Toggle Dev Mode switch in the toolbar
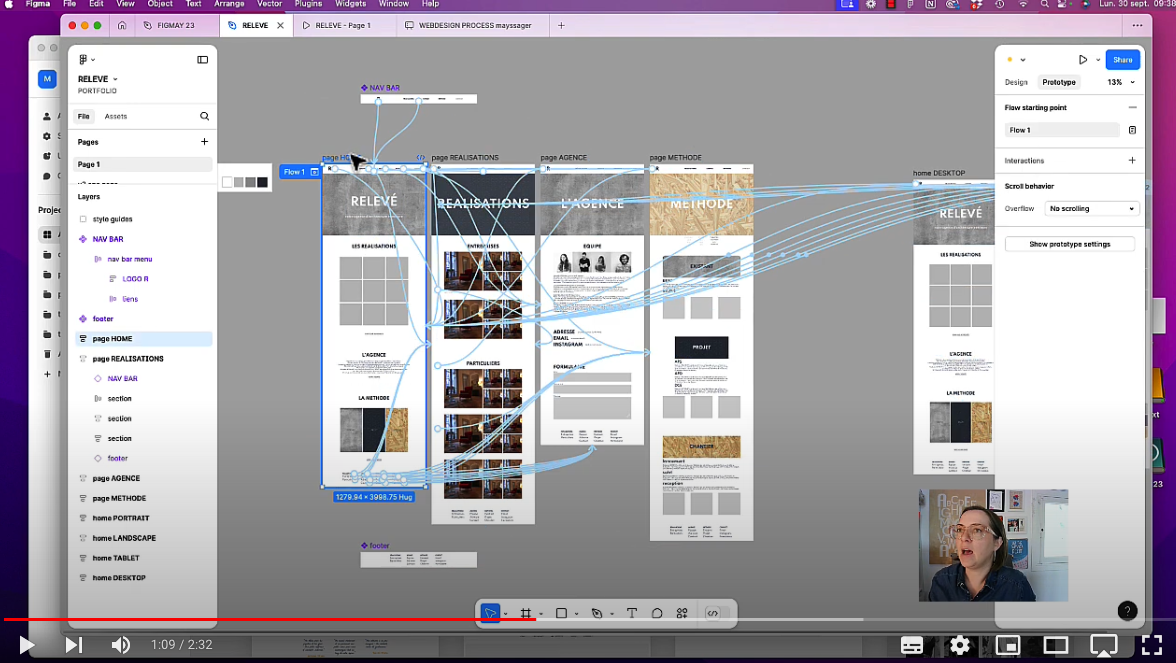 click(x=713, y=613)
